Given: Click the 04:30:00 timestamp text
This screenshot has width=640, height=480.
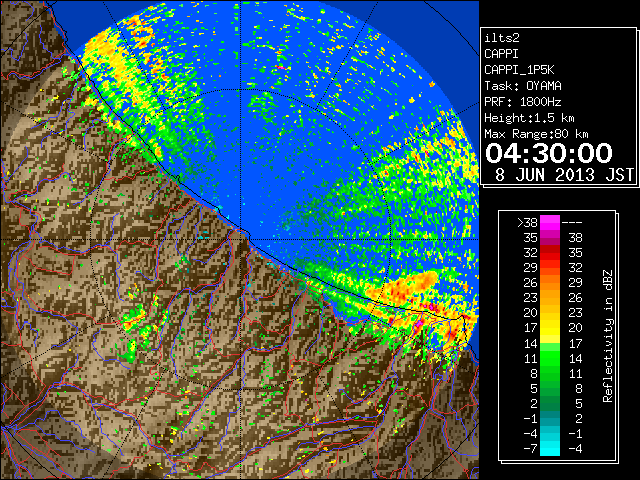Looking at the screenshot, I should click(x=549, y=153).
